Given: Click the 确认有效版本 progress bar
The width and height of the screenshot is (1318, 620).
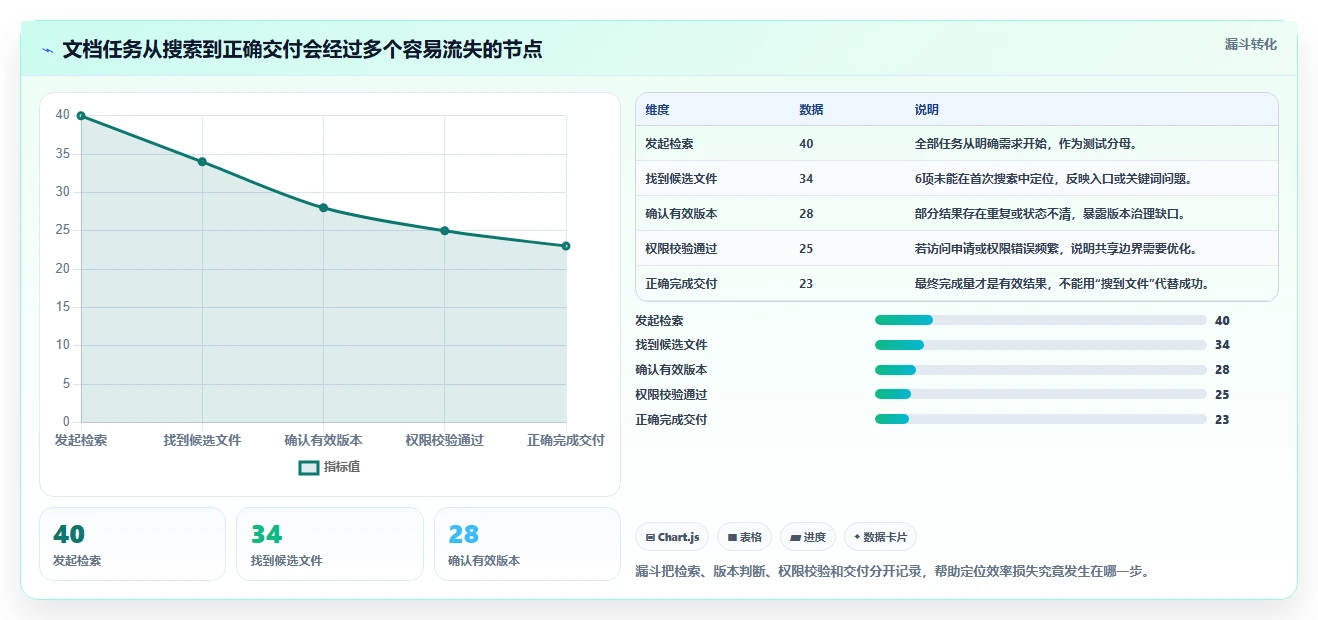Looking at the screenshot, I should point(1041,370).
